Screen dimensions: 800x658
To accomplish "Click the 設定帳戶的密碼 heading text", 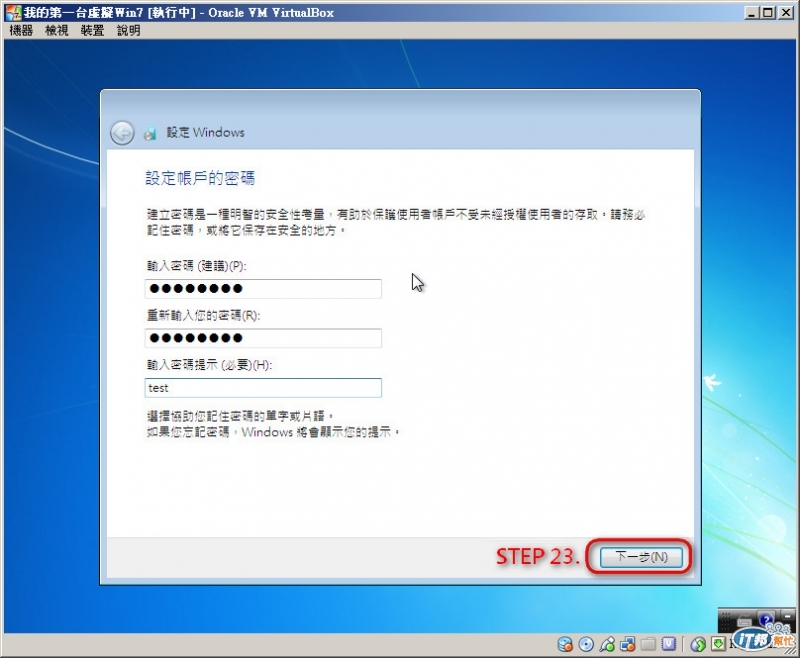I will pos(200,178).
